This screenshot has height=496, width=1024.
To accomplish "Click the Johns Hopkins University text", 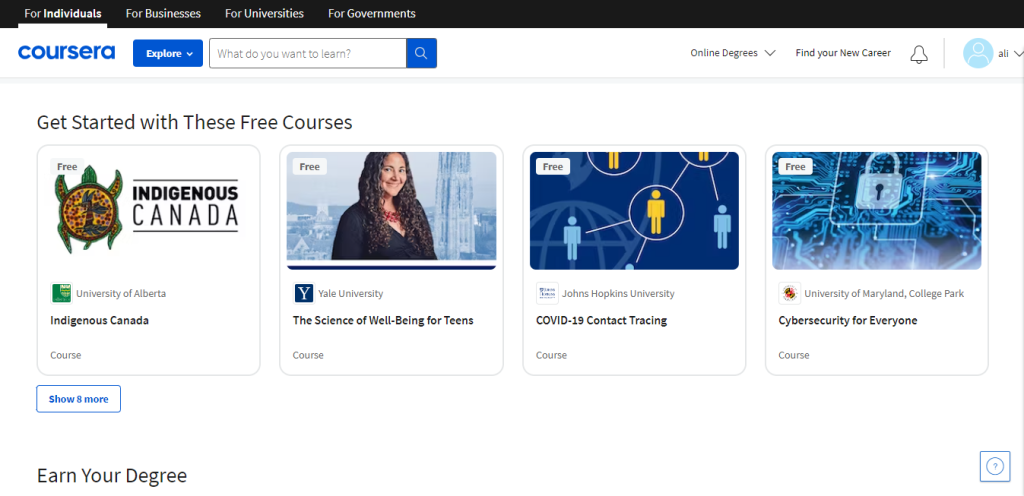I will pyautogui.click(x=618, y=294).
